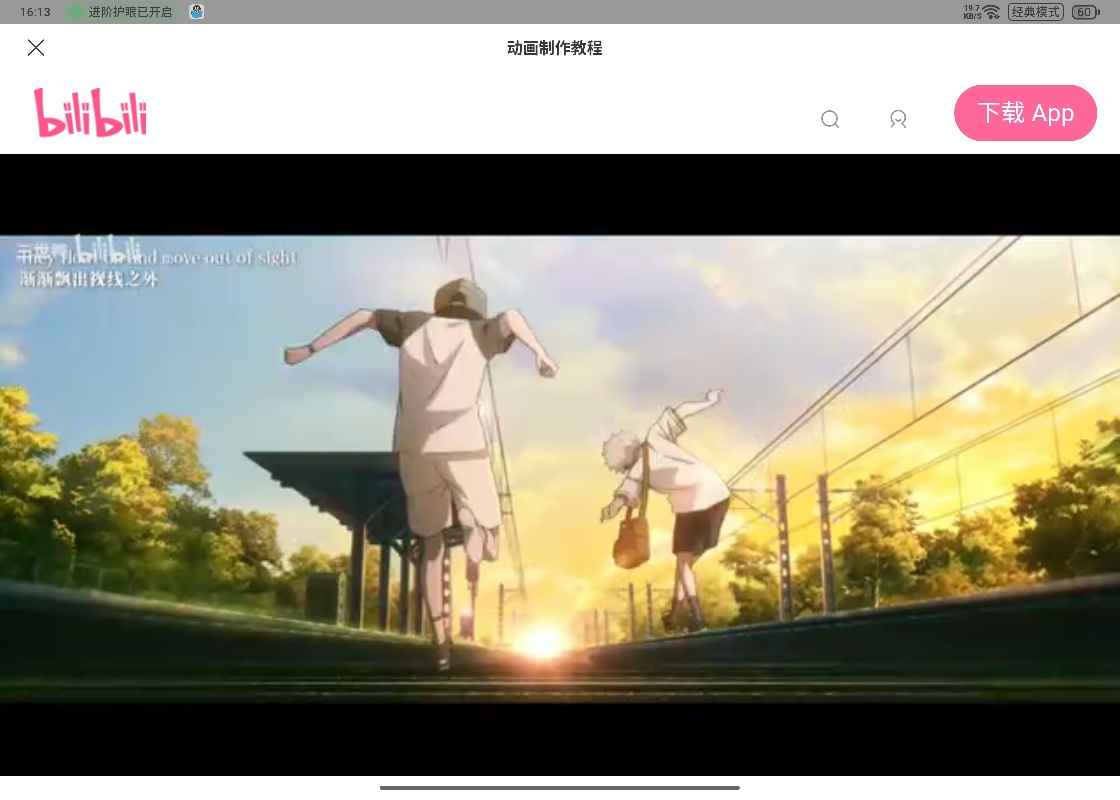Tap the blue app notification icon

pyautogui.click(x=196, y=11)
